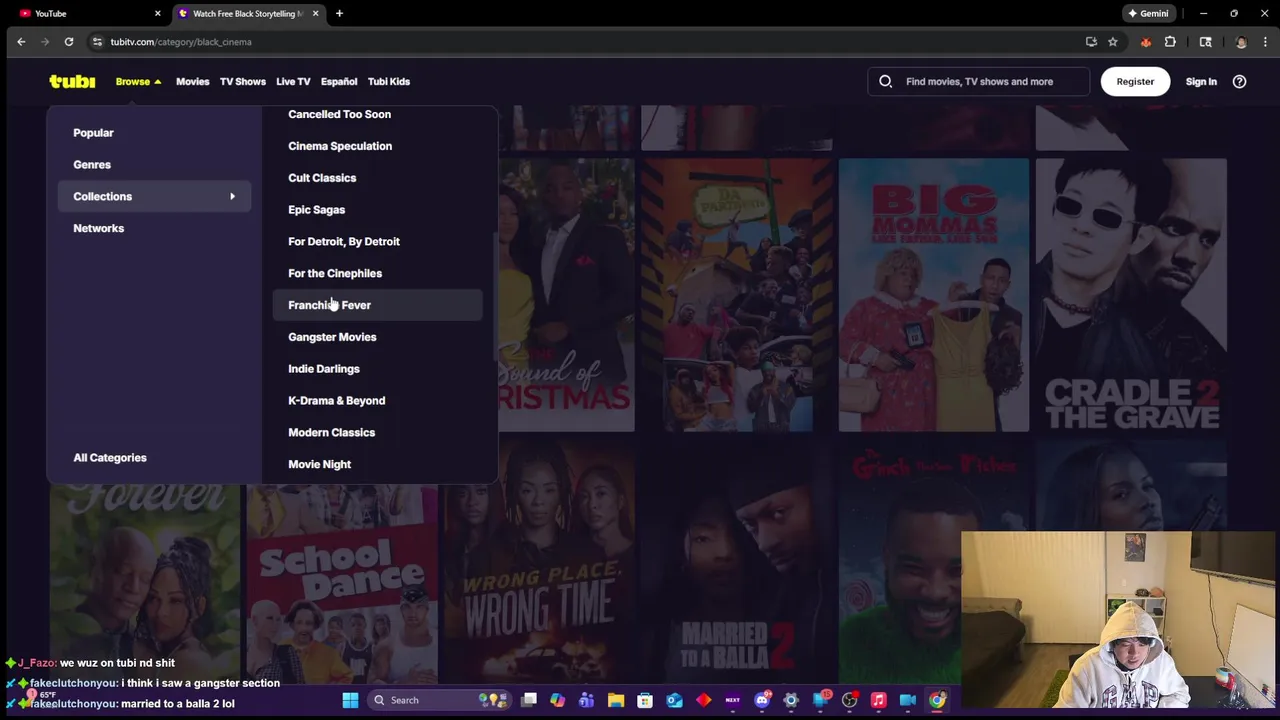Collapse the Browse dropdown menu
The width and height of the screenshot is (1280, 720).
click(138, 82)
